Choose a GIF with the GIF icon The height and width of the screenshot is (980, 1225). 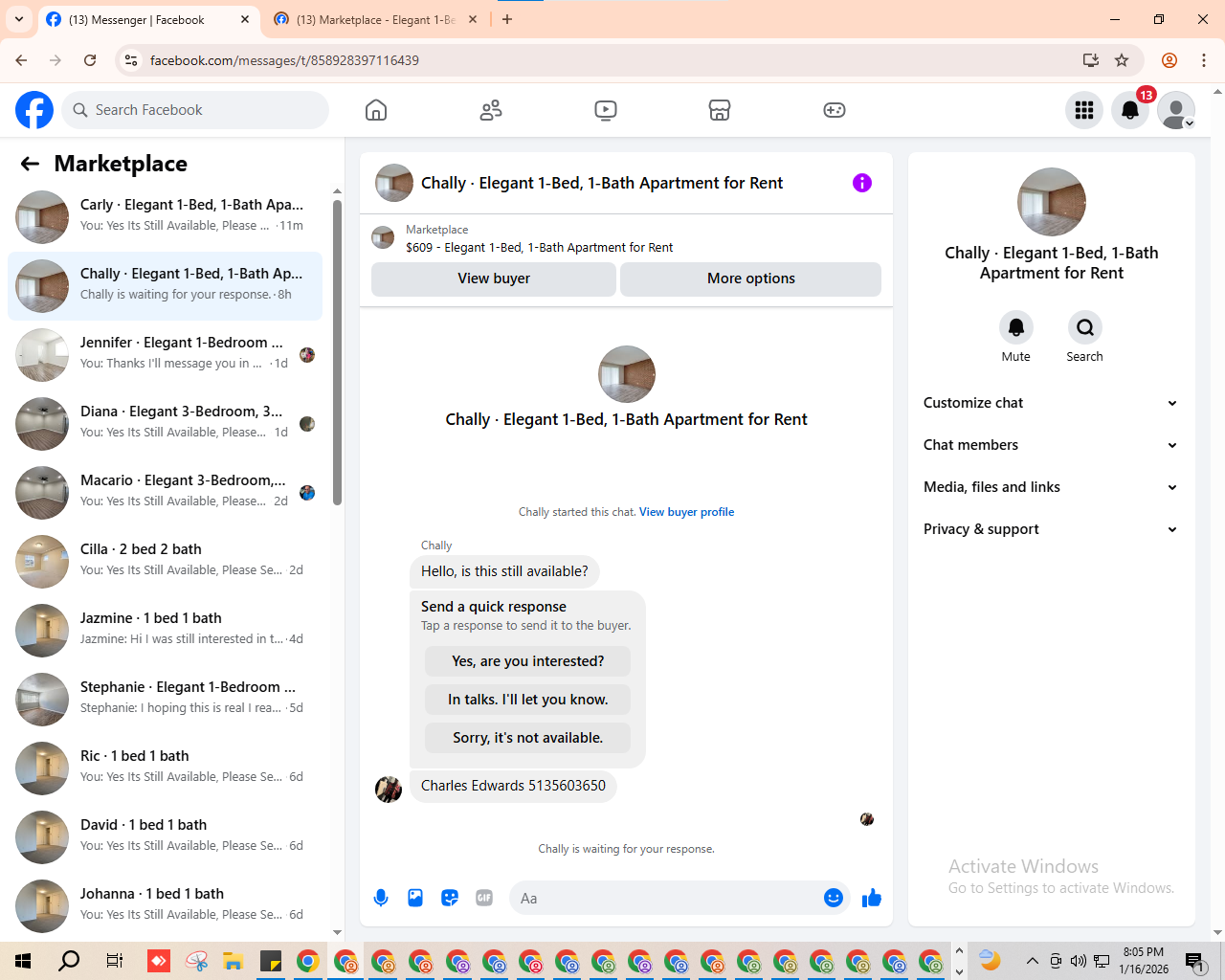[484, 898]
